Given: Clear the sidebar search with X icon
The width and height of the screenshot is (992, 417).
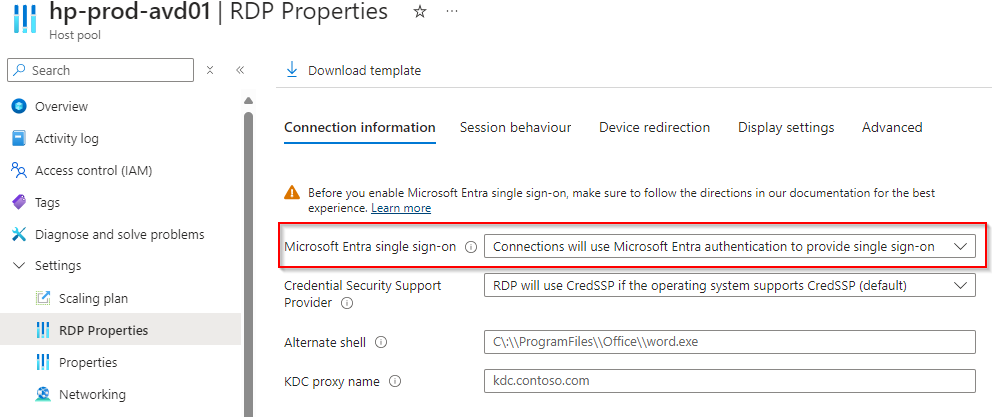Looking at the screenshot, I should 210,70.
